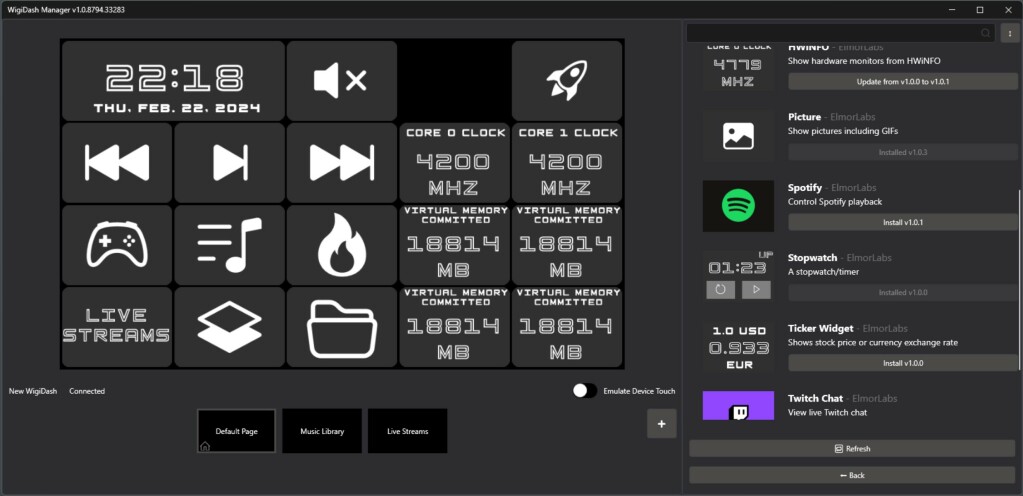1023x496 pixels.
Task: Click the New WigiDash device name
Action: (33, 391)
